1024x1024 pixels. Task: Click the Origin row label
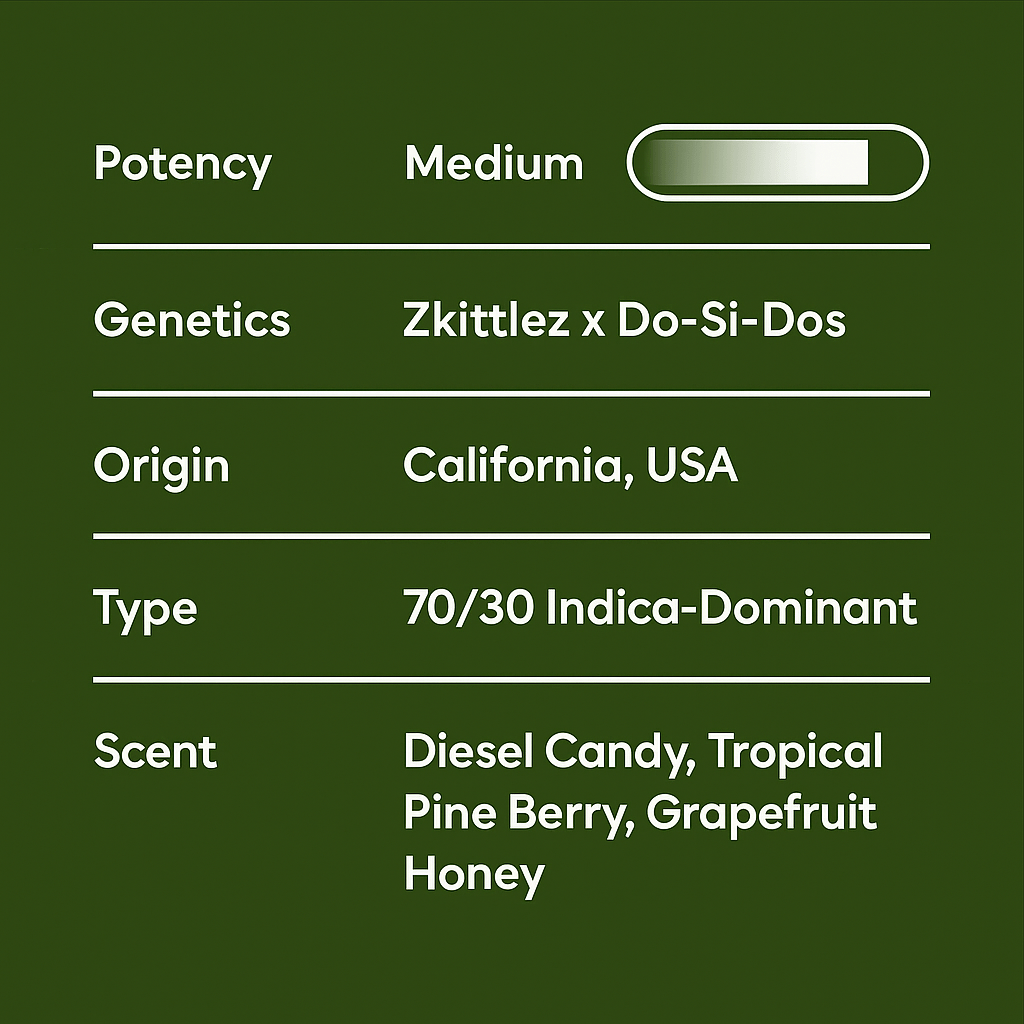pyautogui.click(x=161, y=467)
